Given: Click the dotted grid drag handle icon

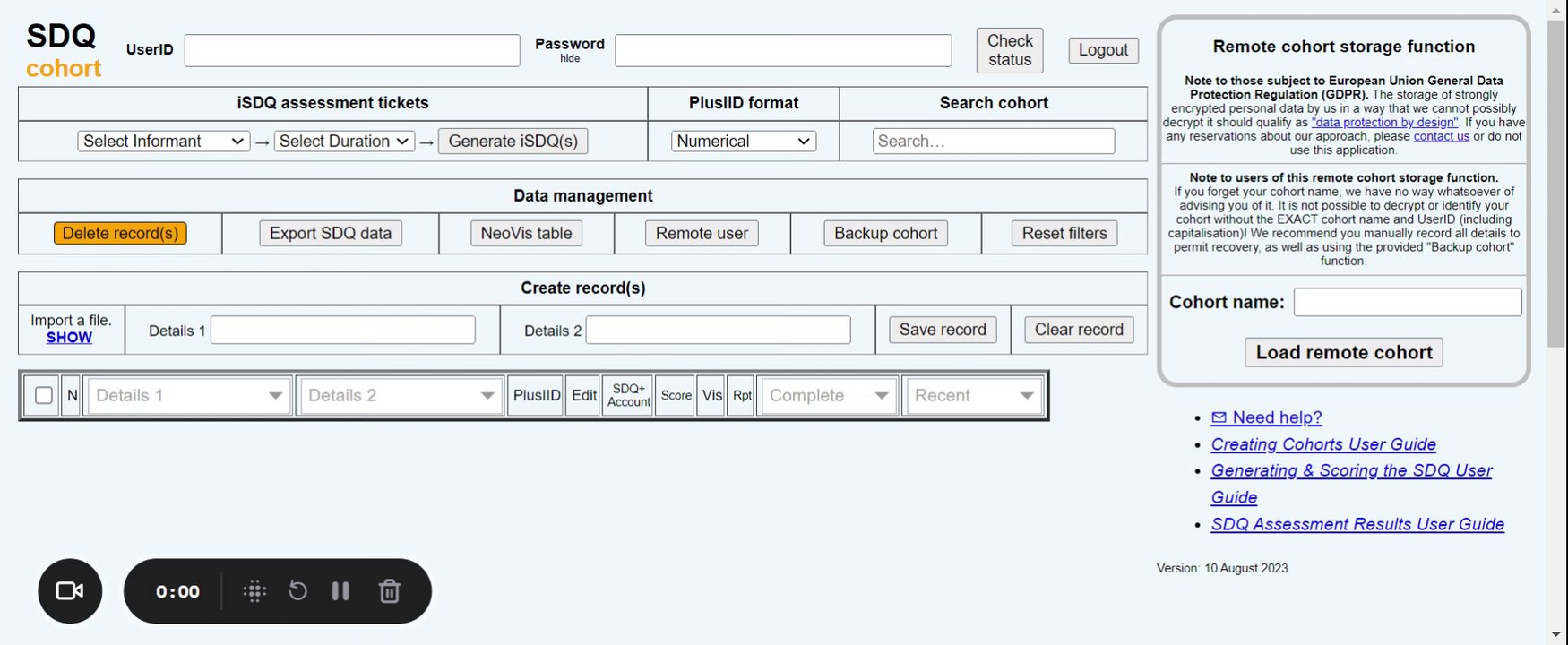Looking at the screenshot, I should [254, 591].
